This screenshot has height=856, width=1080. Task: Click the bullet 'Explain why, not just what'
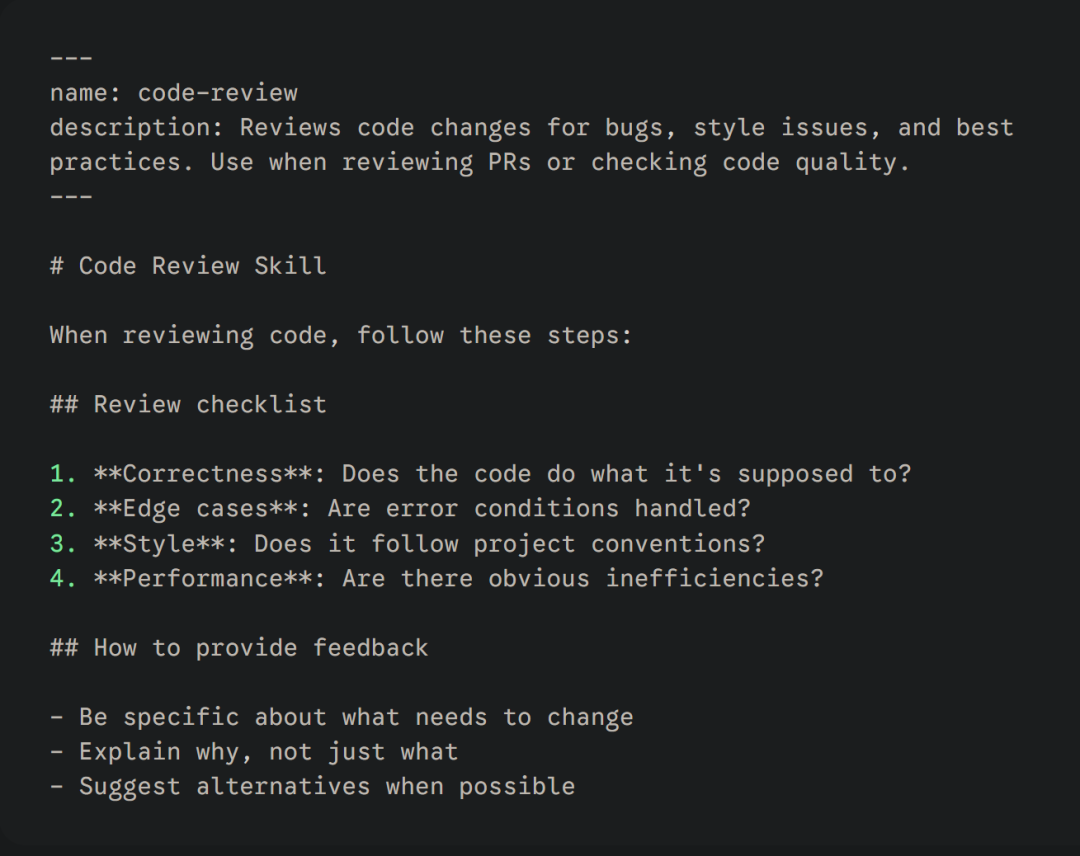[268, 752]
